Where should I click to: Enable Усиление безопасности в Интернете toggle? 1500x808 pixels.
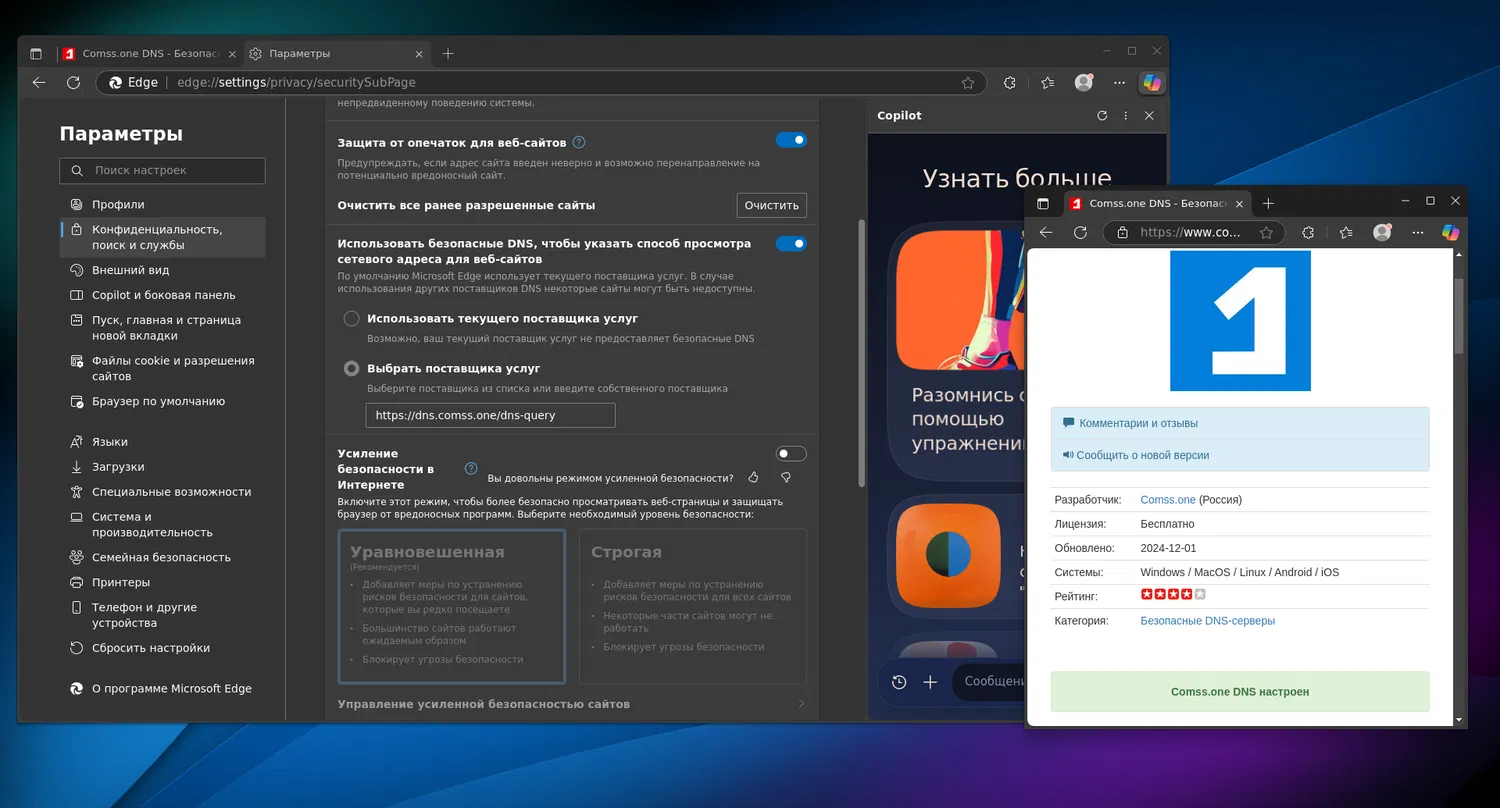pyautogui.click(x=791, y=454)
